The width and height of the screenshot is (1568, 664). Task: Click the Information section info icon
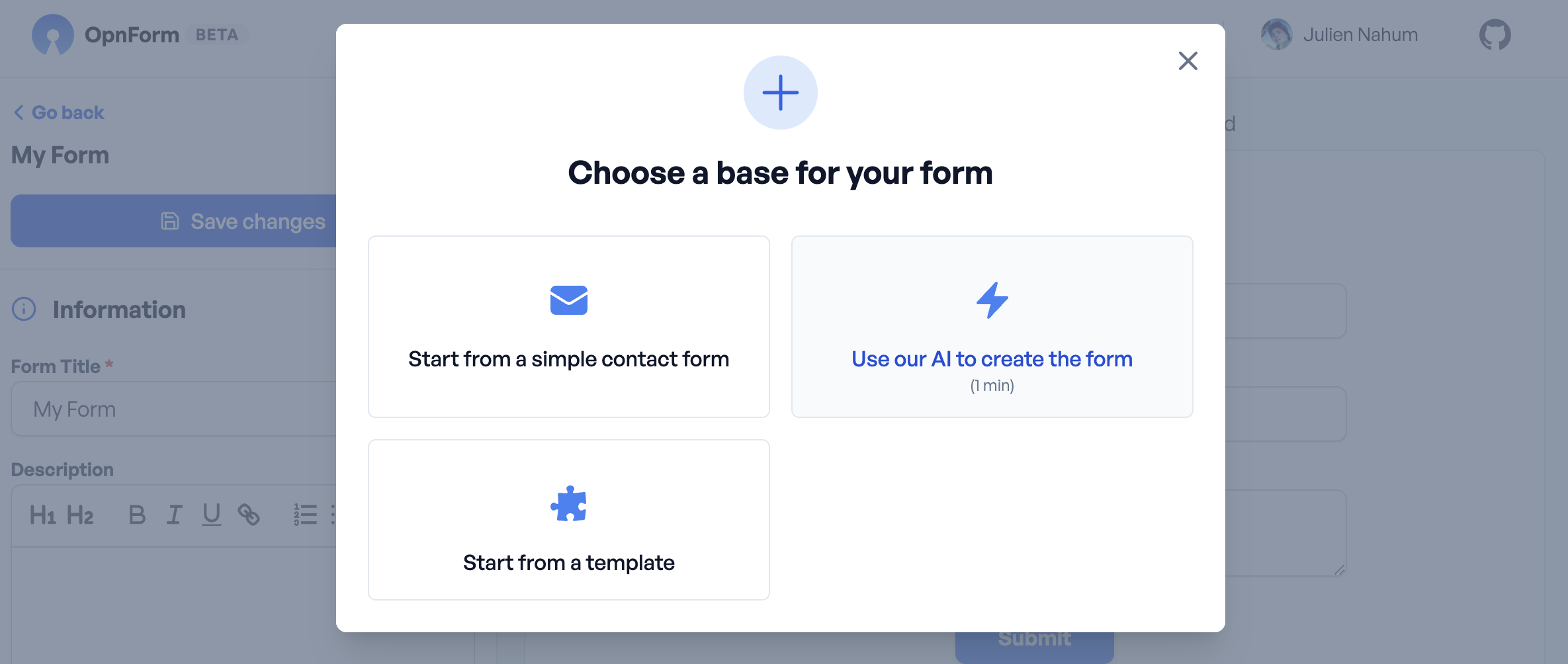(24, 309)
